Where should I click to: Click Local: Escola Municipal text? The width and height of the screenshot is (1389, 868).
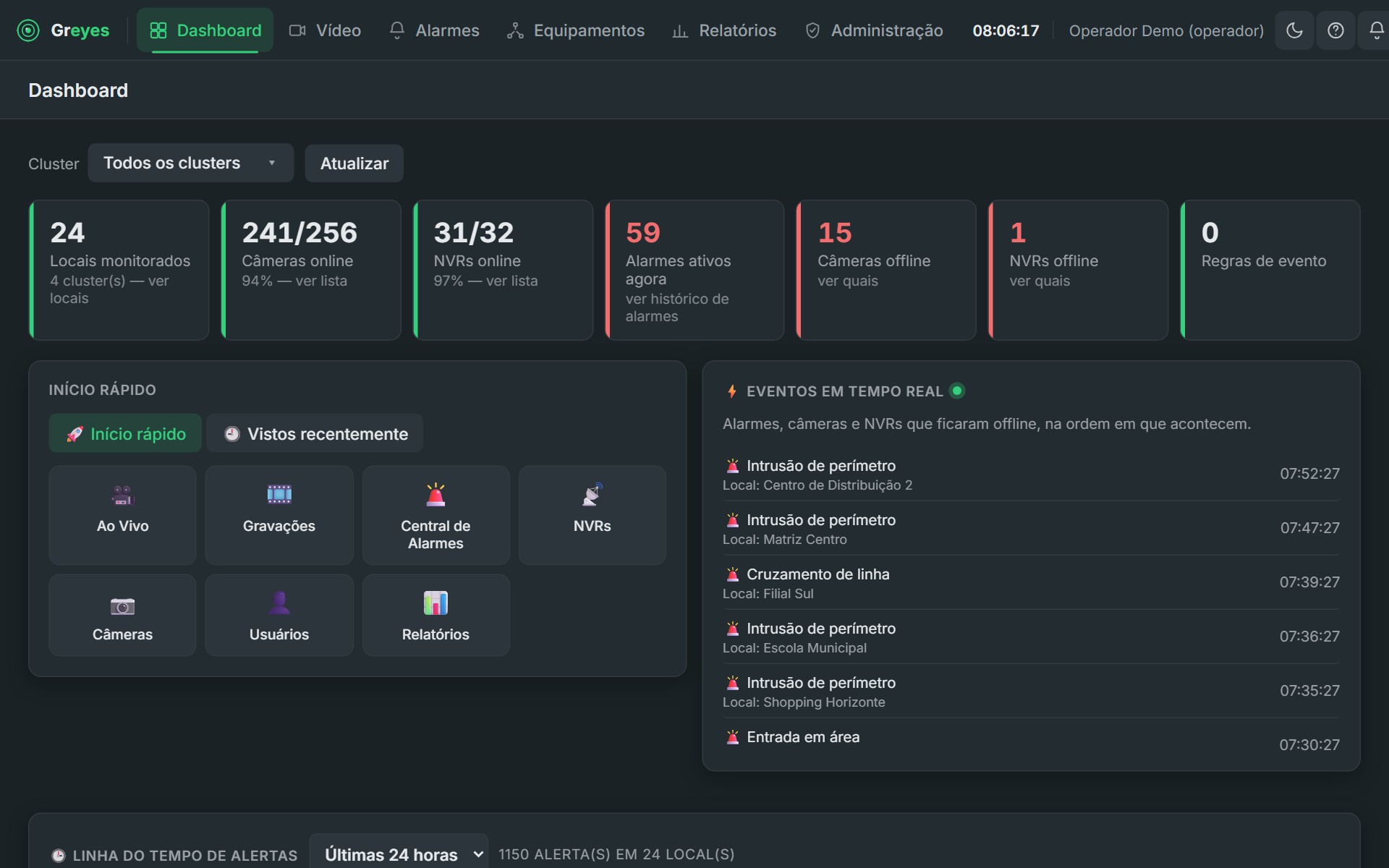794,647
